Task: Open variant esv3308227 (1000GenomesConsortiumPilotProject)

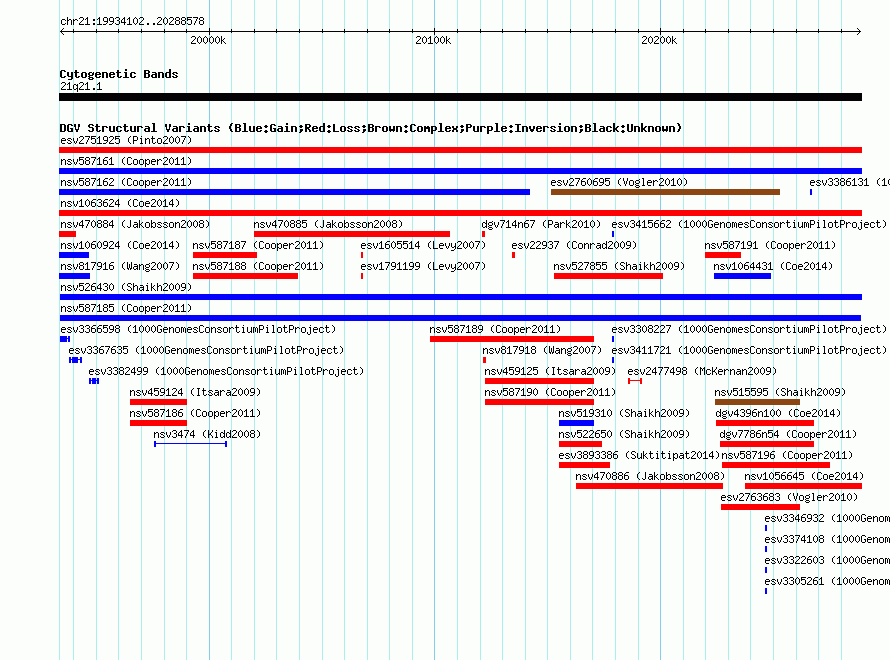Action: [749, 329]
